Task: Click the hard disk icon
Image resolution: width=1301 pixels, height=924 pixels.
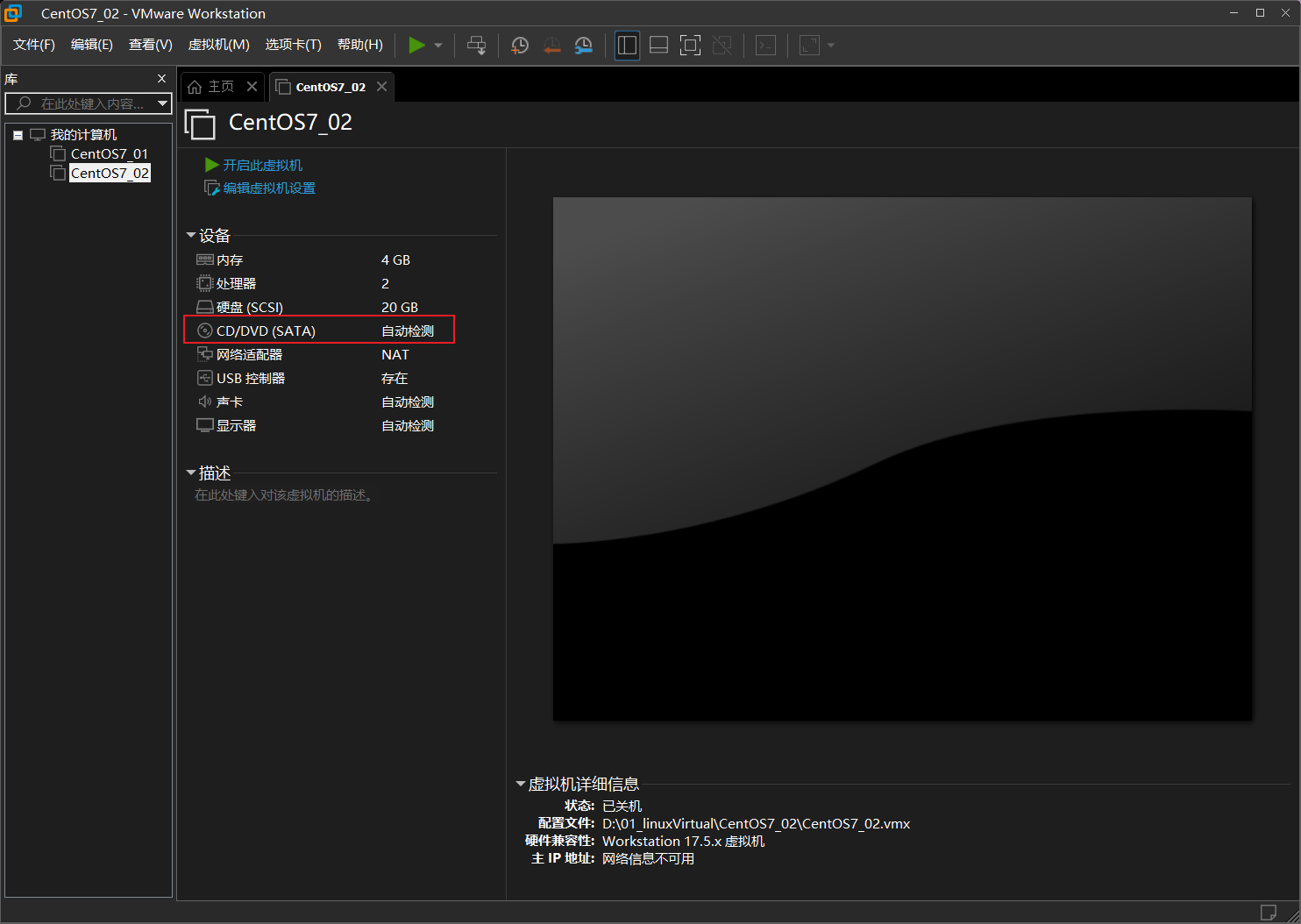Action: coord(204,307)
